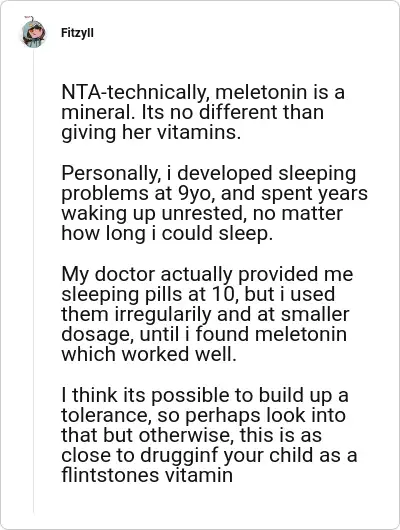Click the paragraph starting with NTA-technically
Image resolution: width=400 pixels, height=530 pixels.
[203, 112]
